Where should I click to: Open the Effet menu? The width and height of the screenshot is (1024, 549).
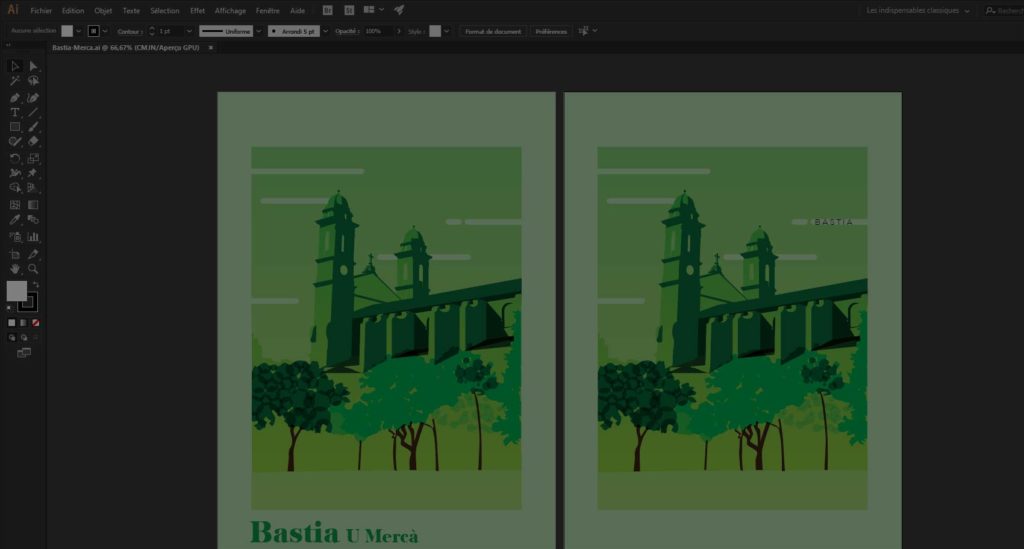[x=197, y=10]
